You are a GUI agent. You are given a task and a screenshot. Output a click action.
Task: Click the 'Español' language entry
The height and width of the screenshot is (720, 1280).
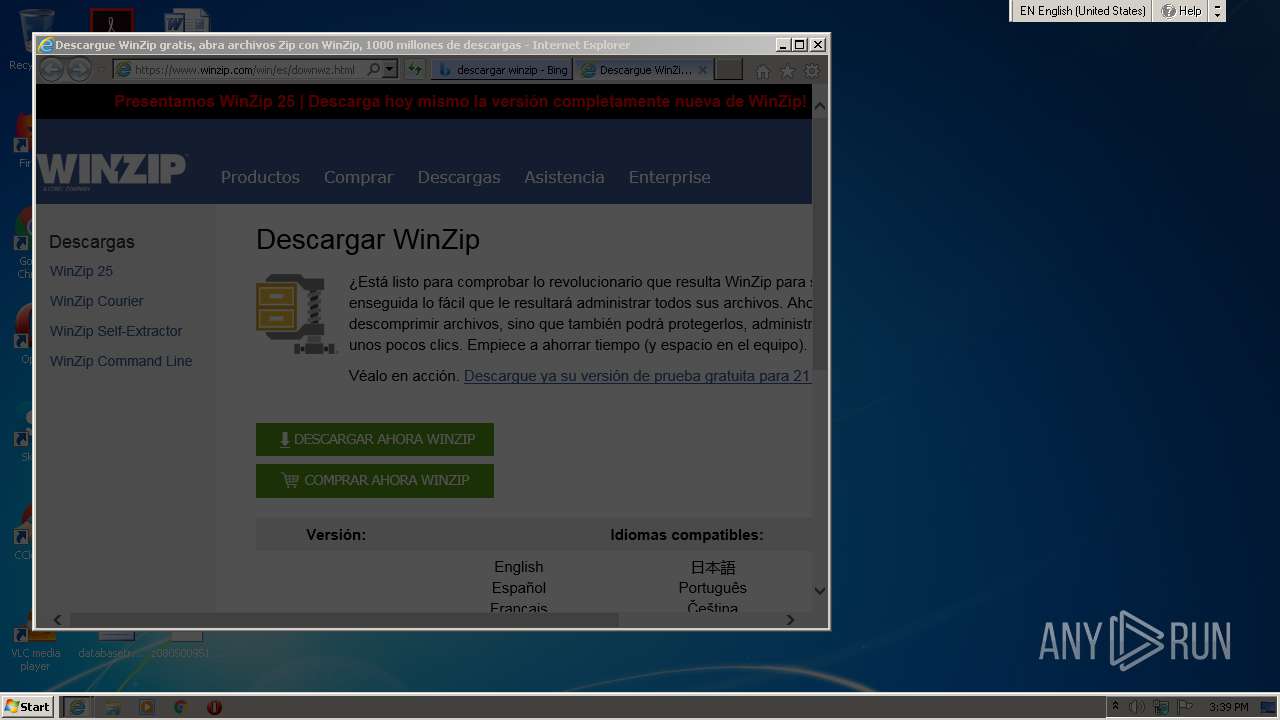519,588
